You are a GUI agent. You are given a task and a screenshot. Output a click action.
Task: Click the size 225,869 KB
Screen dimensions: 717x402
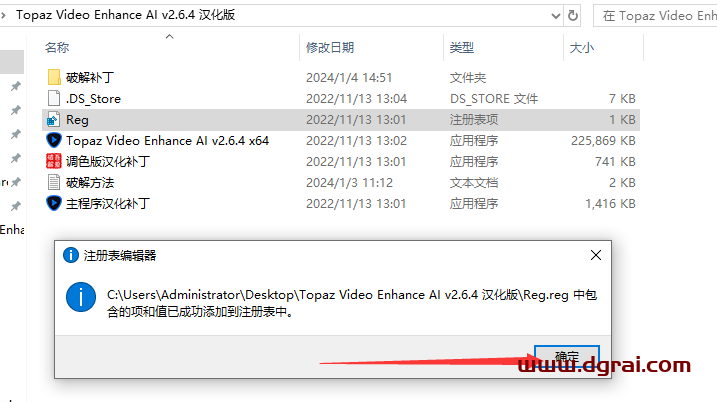coord(603,141)
